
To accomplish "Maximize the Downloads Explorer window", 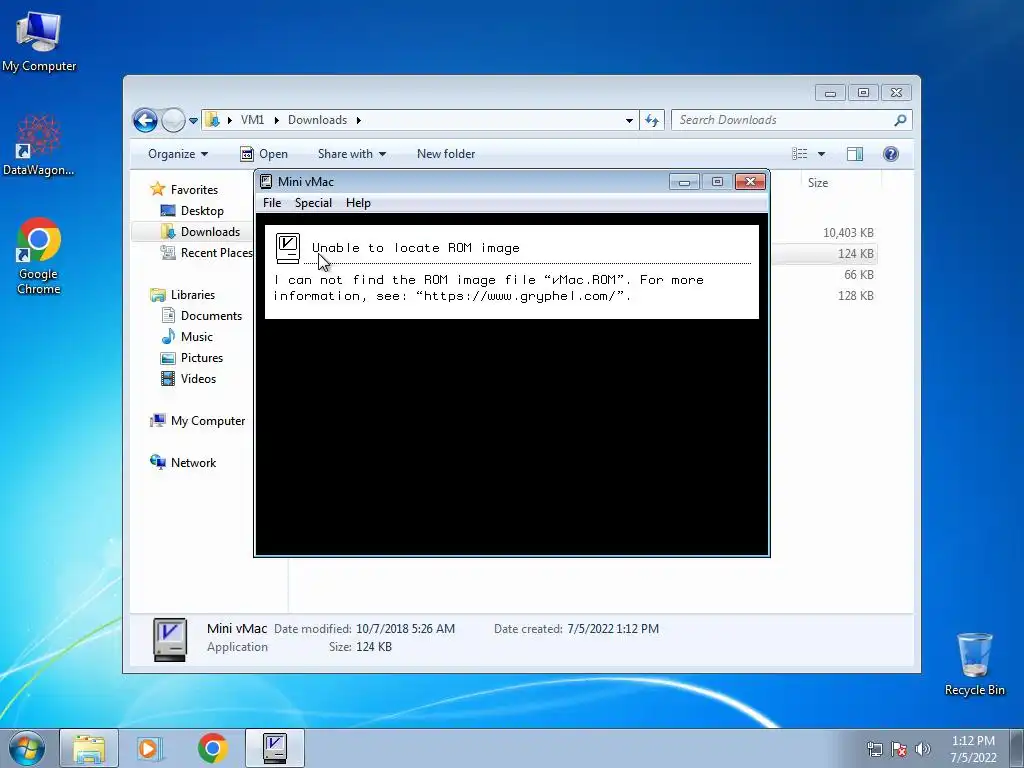I will point(863,93).
